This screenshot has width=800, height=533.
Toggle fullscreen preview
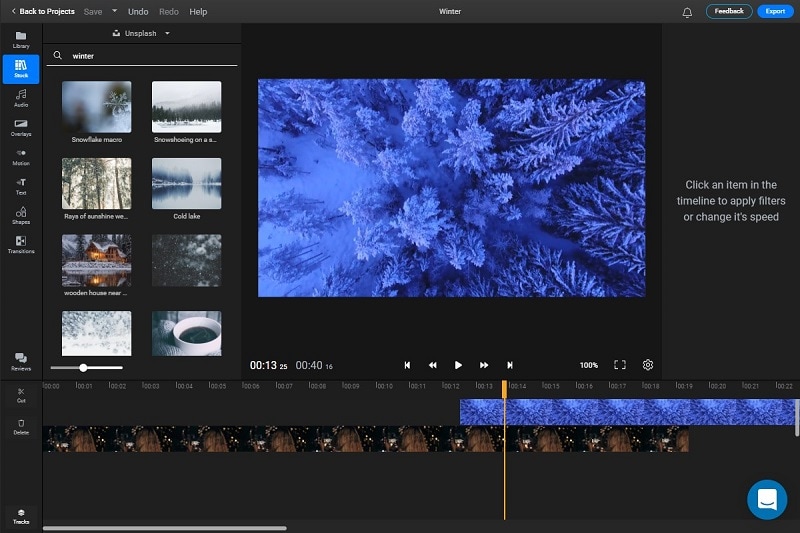(x=620, y=365)
